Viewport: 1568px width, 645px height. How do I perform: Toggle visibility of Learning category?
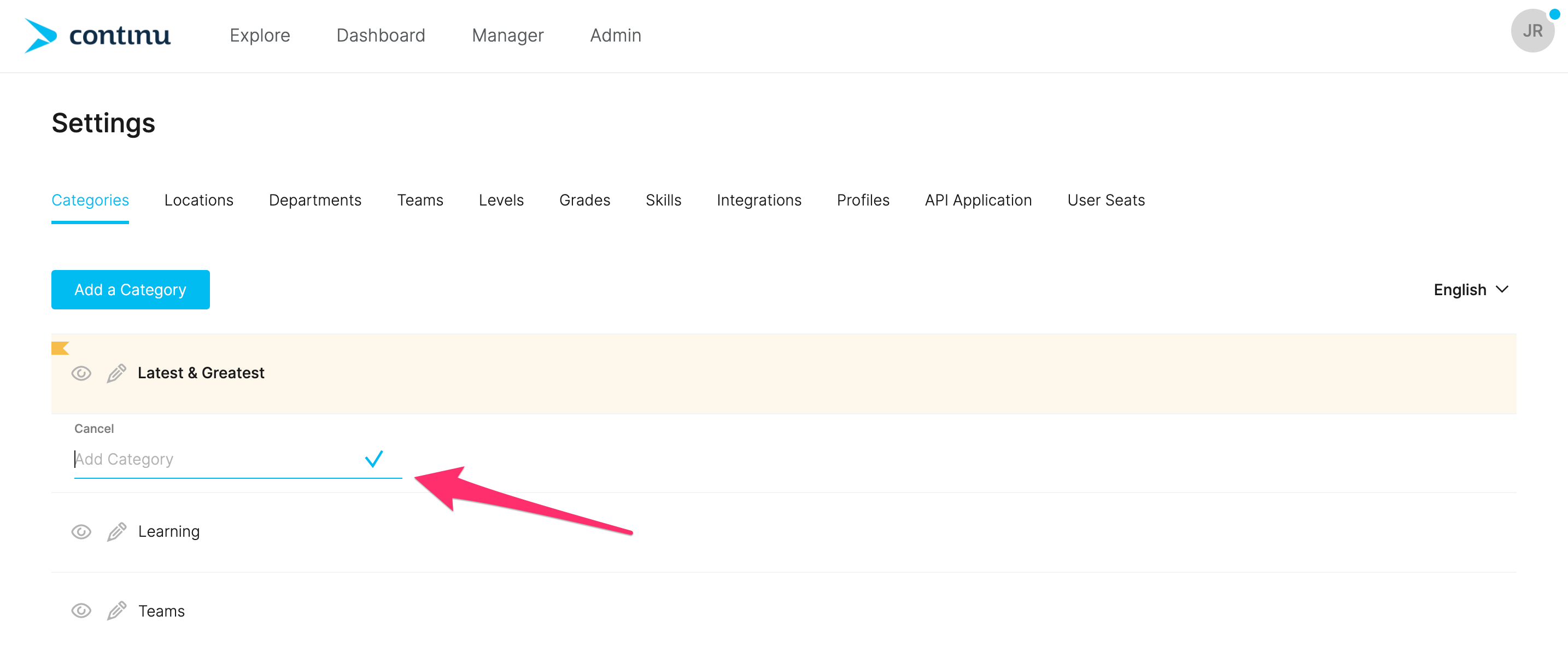[x=81, y=532]
